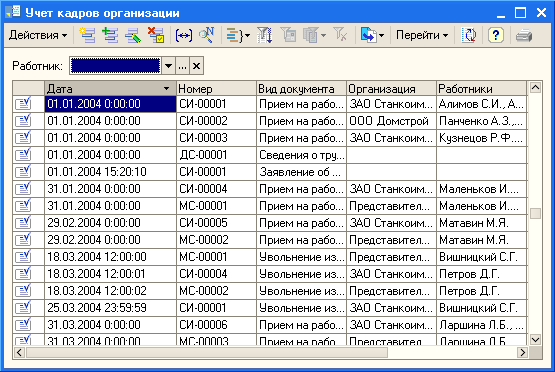Click the ellipsis button for Работник selection
555x372 pixels.
(182, 66)
